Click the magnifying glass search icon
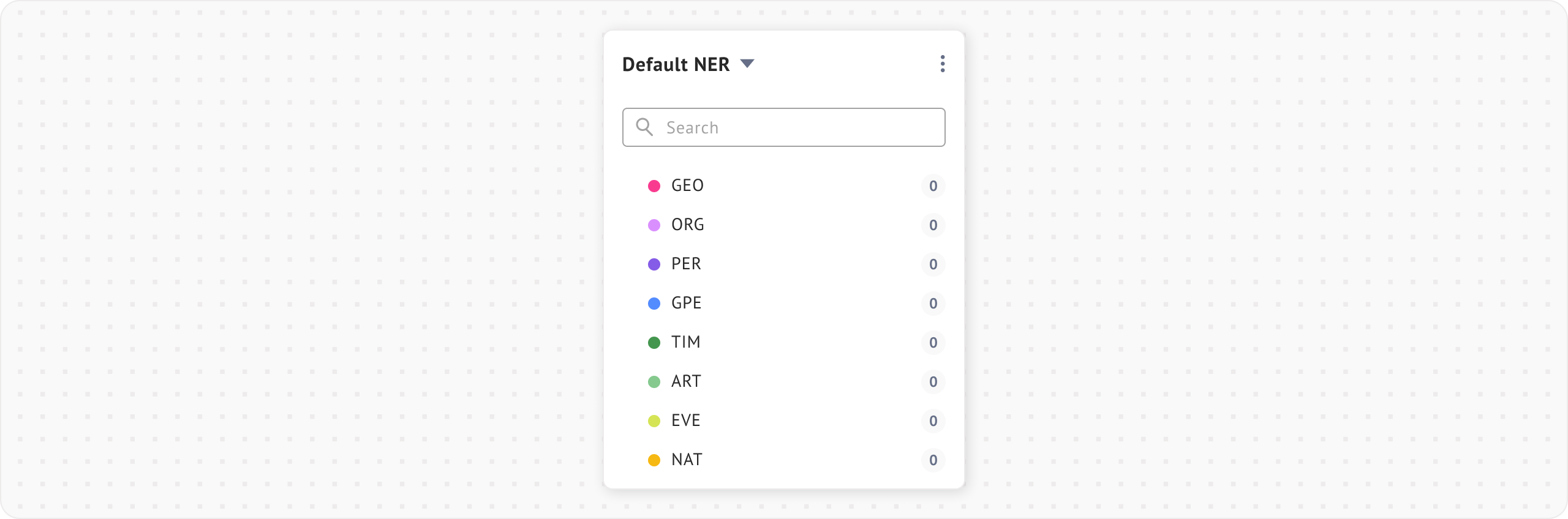 coord(644,127)
